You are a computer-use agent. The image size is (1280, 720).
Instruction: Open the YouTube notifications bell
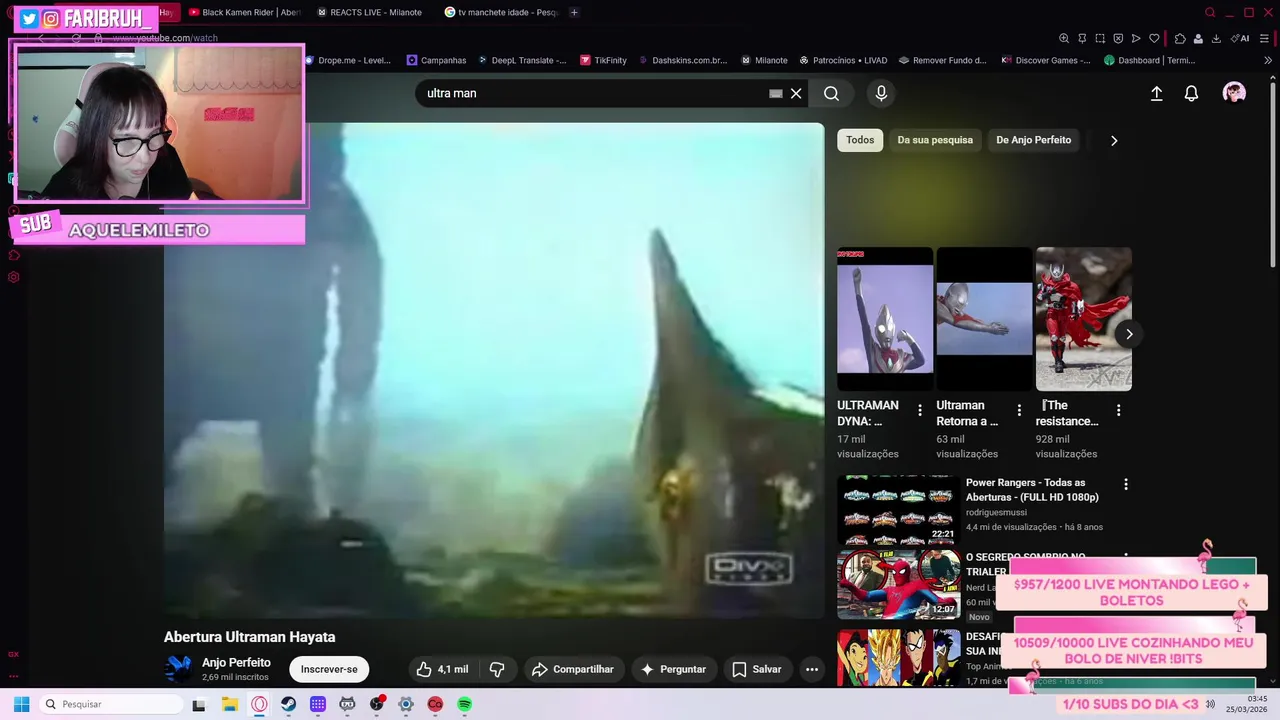[1191, 93]
